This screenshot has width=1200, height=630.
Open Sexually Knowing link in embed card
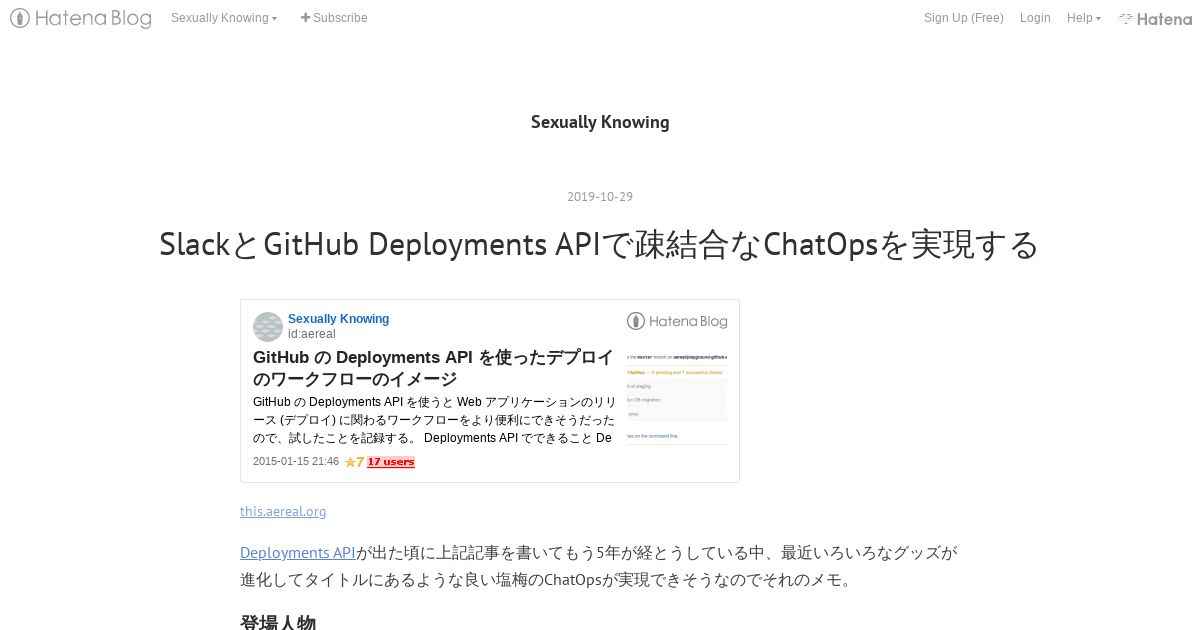pyautogui.click(x=338, y=319)
